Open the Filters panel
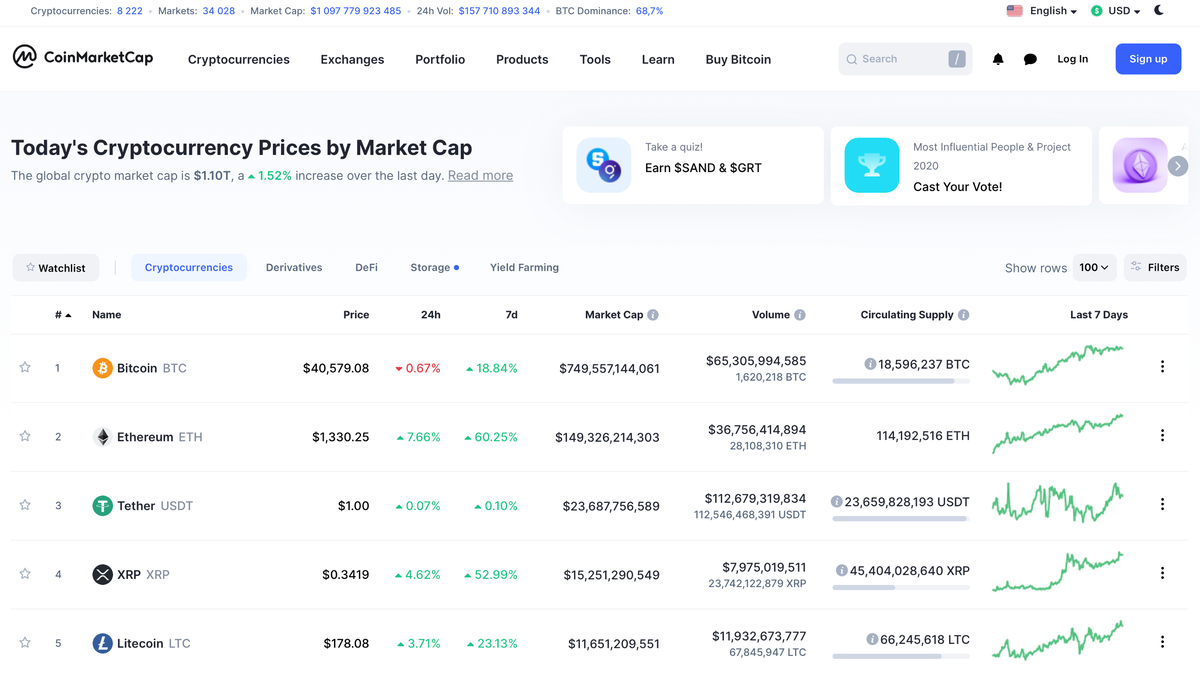1200x674 pixels. [x=1155, y=267]
